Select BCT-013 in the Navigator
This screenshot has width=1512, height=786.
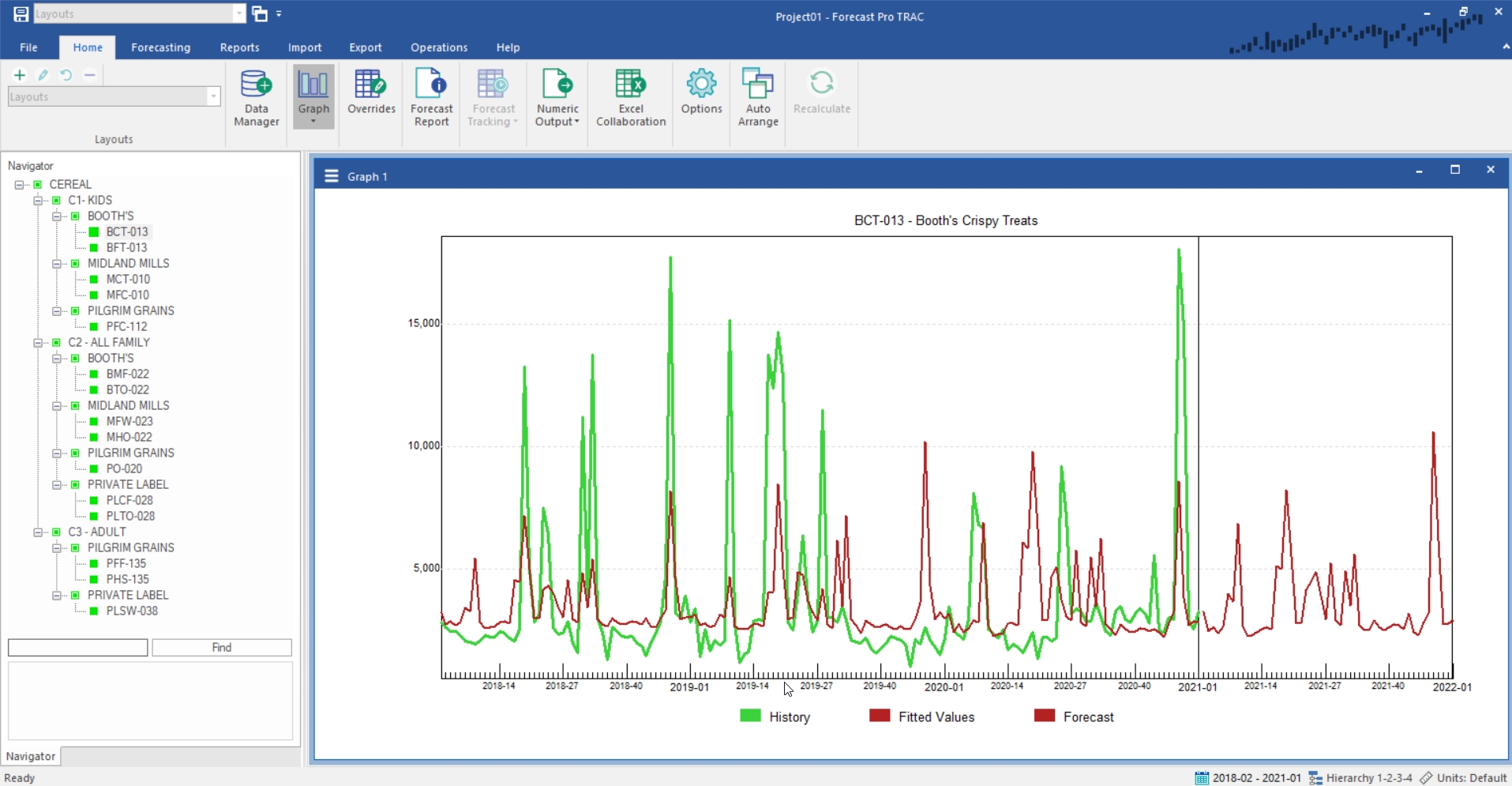click(x=127, y=231)
